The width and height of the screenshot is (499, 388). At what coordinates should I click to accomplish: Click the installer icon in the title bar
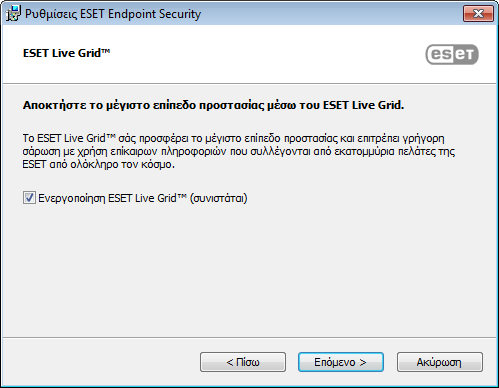(13, 13)
